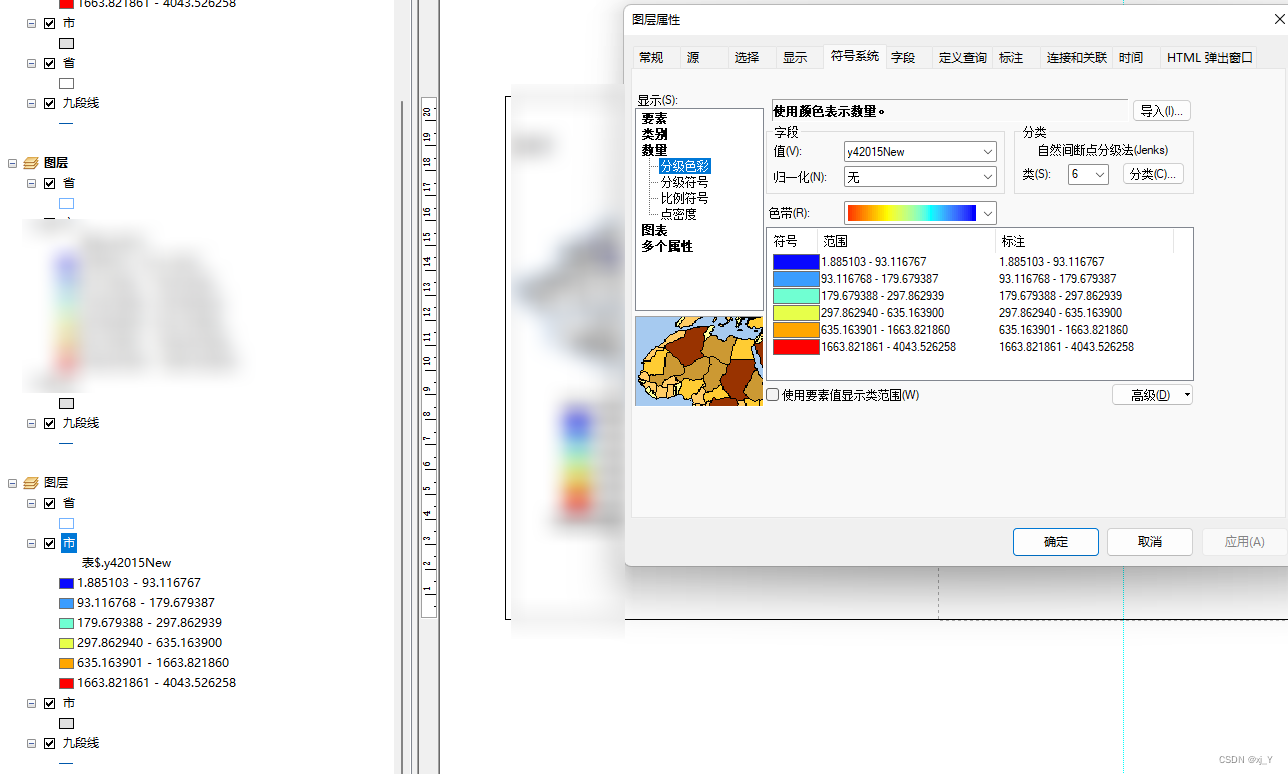Switch to the 定义查询 tab
Viewport: 1288px width, 774px height.
[x=962, y=57]
